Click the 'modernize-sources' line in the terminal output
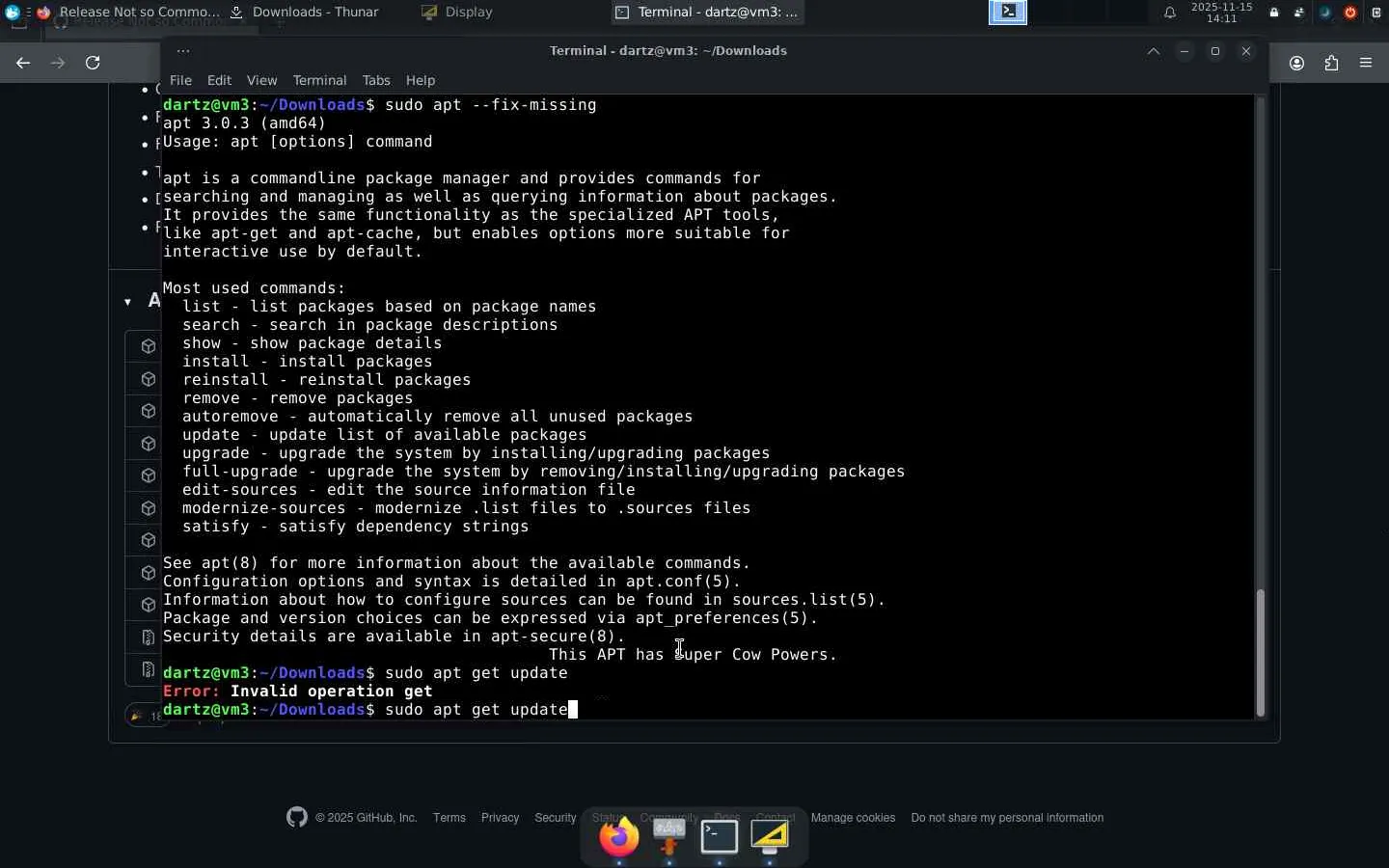1389x868 pixels. (x=467, y=508)
